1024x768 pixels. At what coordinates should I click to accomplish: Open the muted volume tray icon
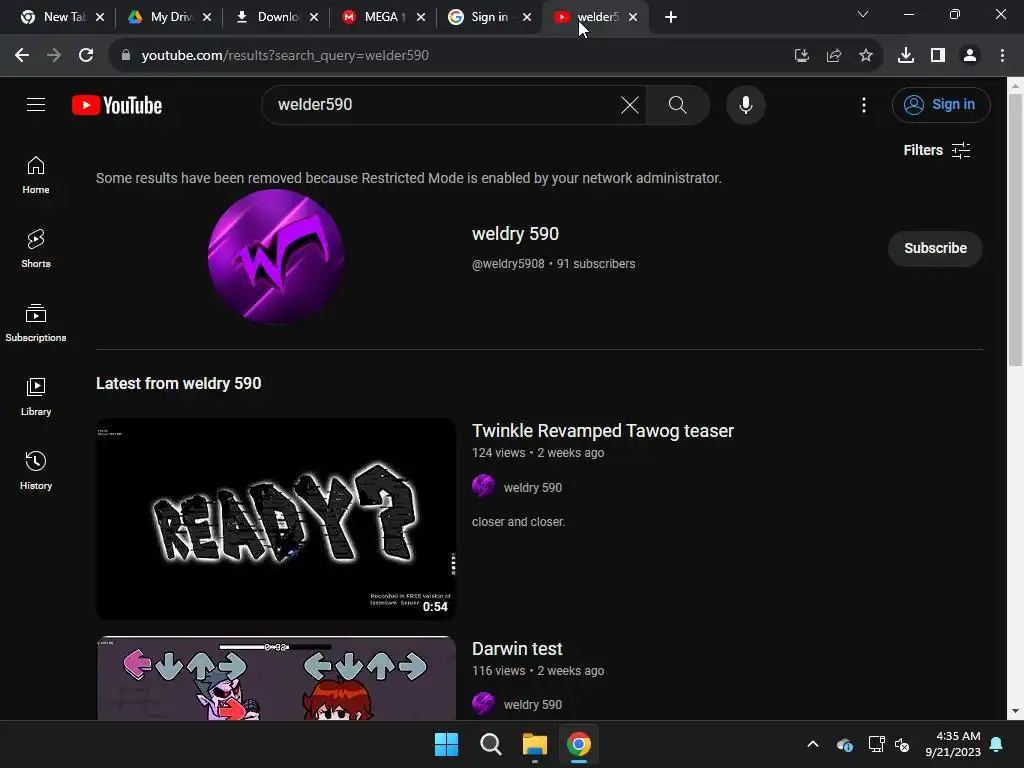903,744
